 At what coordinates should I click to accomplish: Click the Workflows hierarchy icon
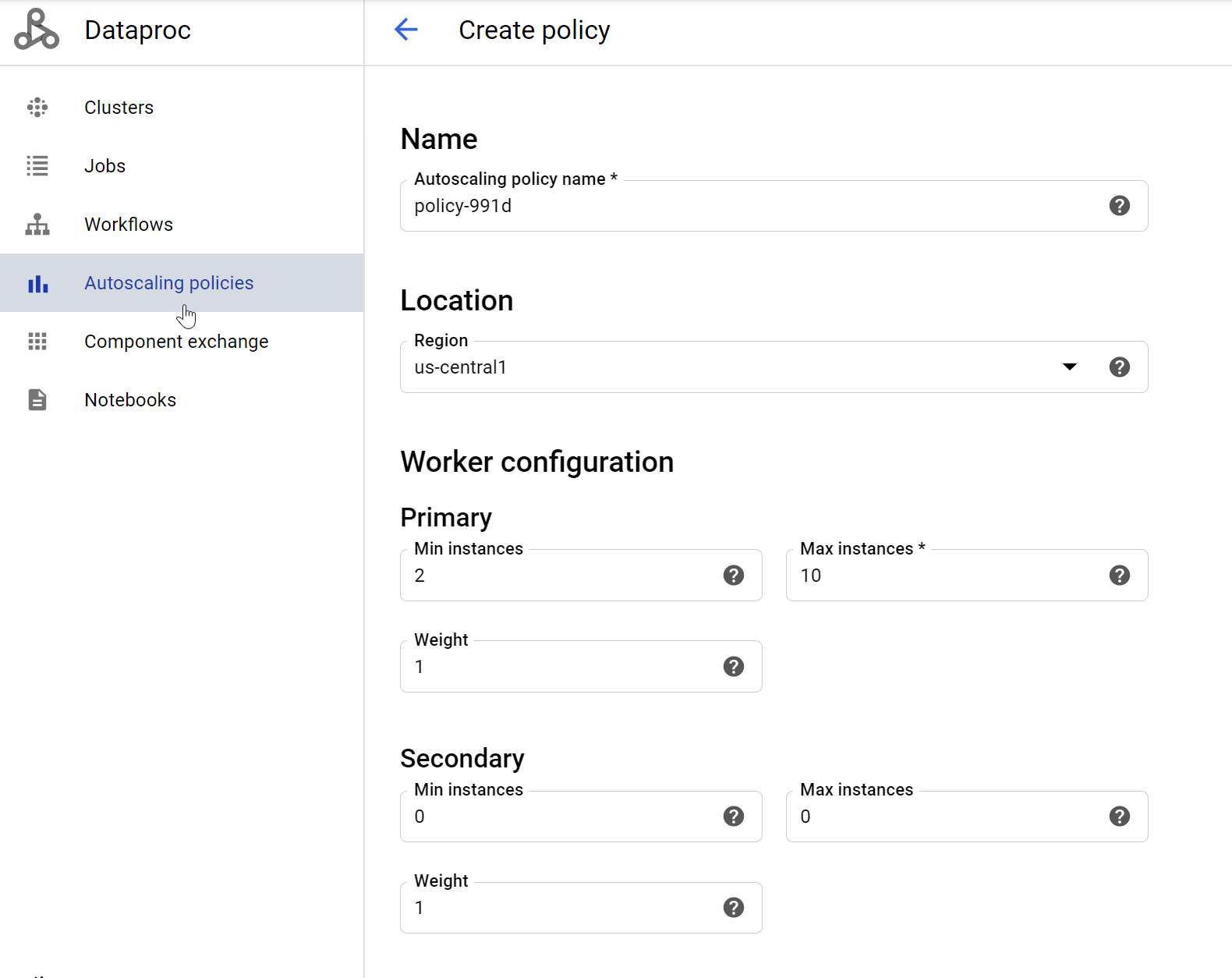click(37, 225)
